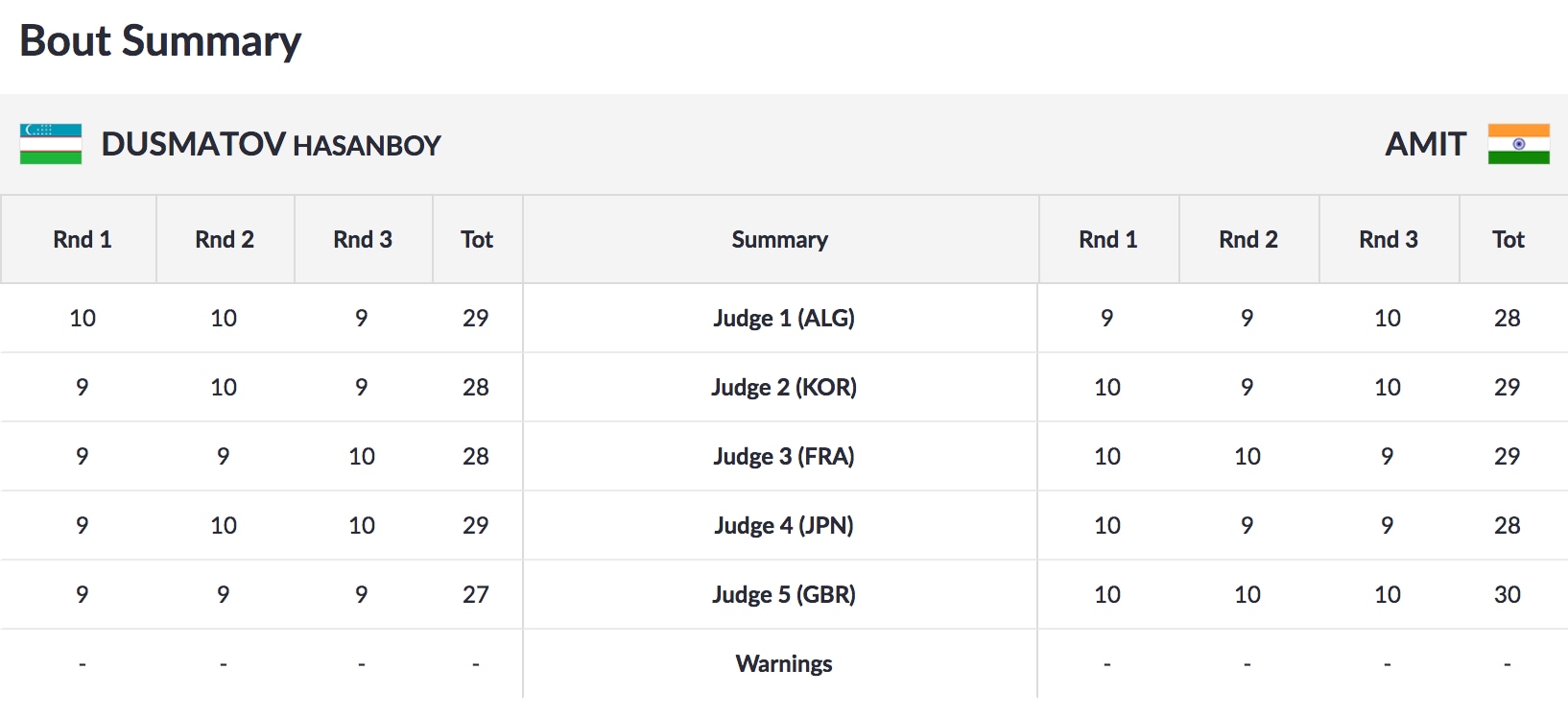Click the Judge 3 (FRA) label
The width and height of the screenshot is (1568, 718).
coord(783,457)
